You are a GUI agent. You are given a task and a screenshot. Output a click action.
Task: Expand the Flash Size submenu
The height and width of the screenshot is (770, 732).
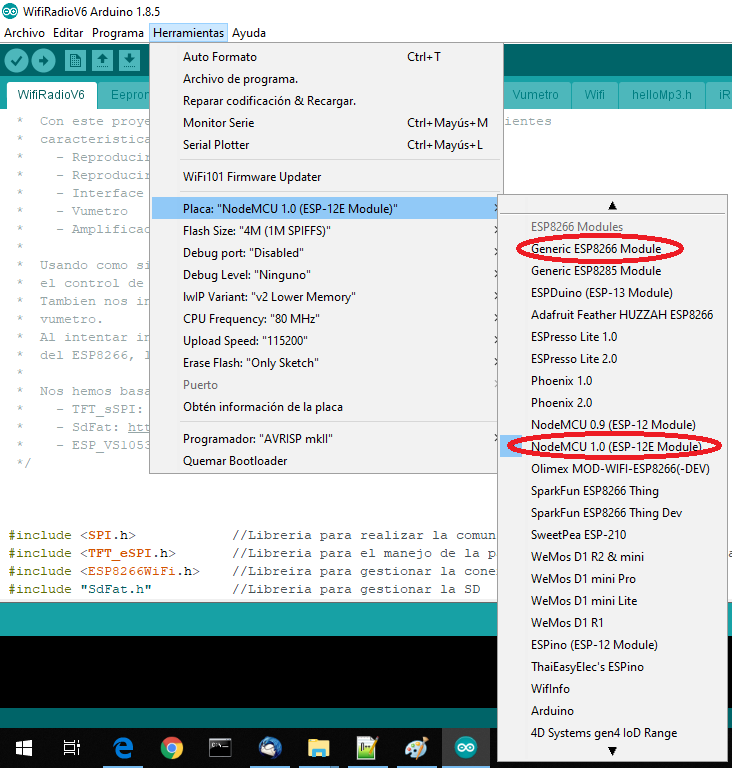pos(326,231)
